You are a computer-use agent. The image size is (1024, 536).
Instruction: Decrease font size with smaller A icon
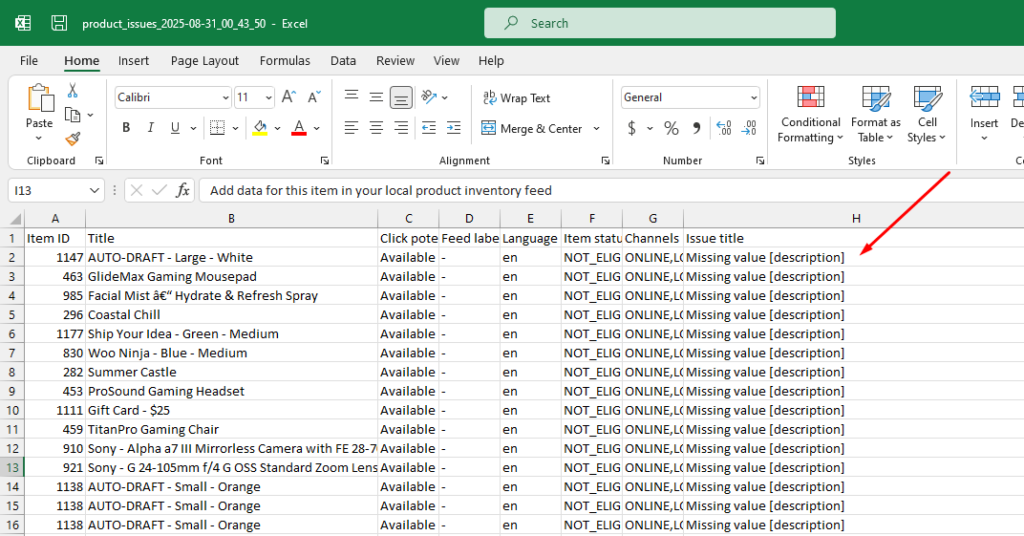click(x=314, y=97)
